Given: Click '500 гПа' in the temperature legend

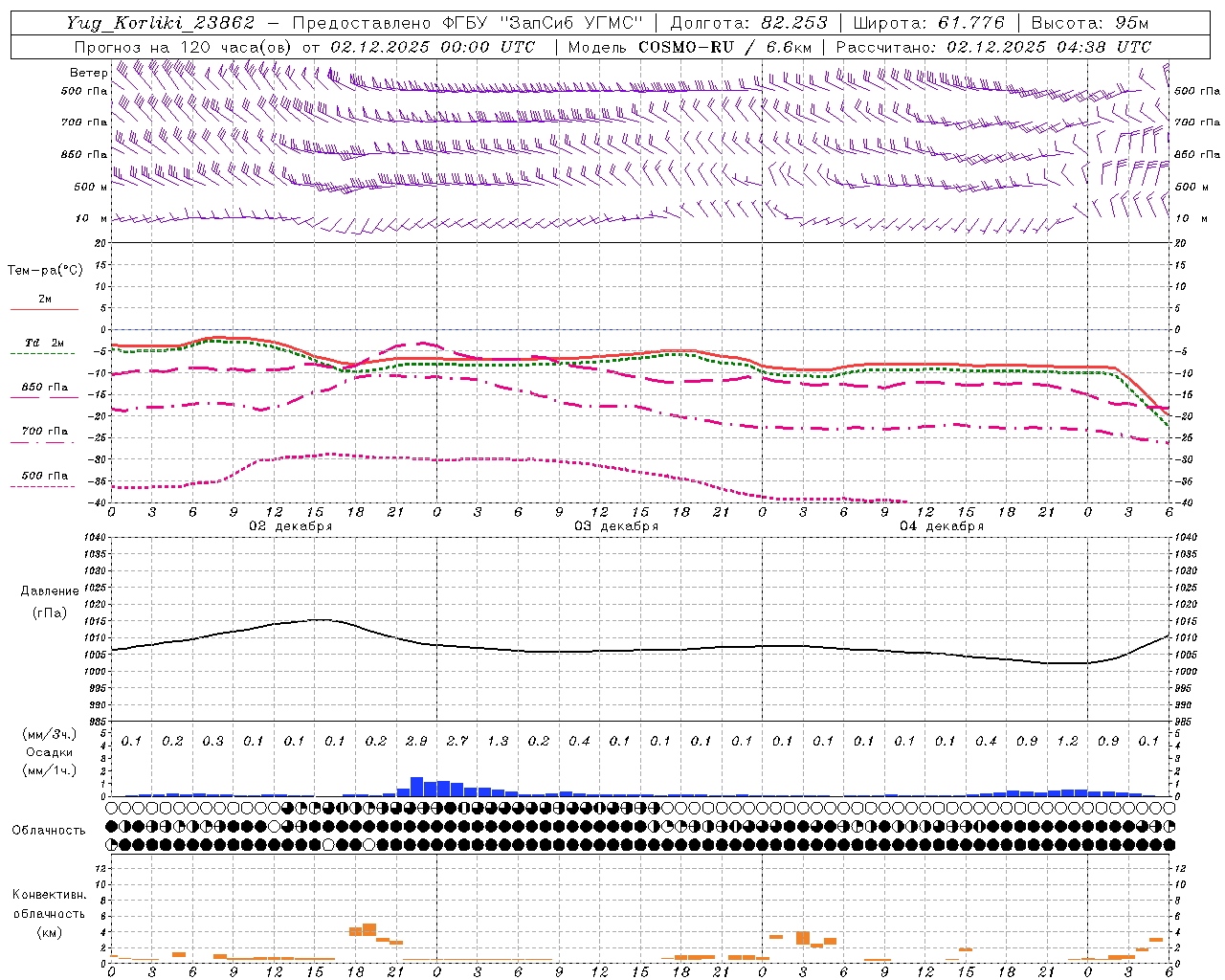Looking at the screenshot, I should pyautogui.click(x=45, y=475).
